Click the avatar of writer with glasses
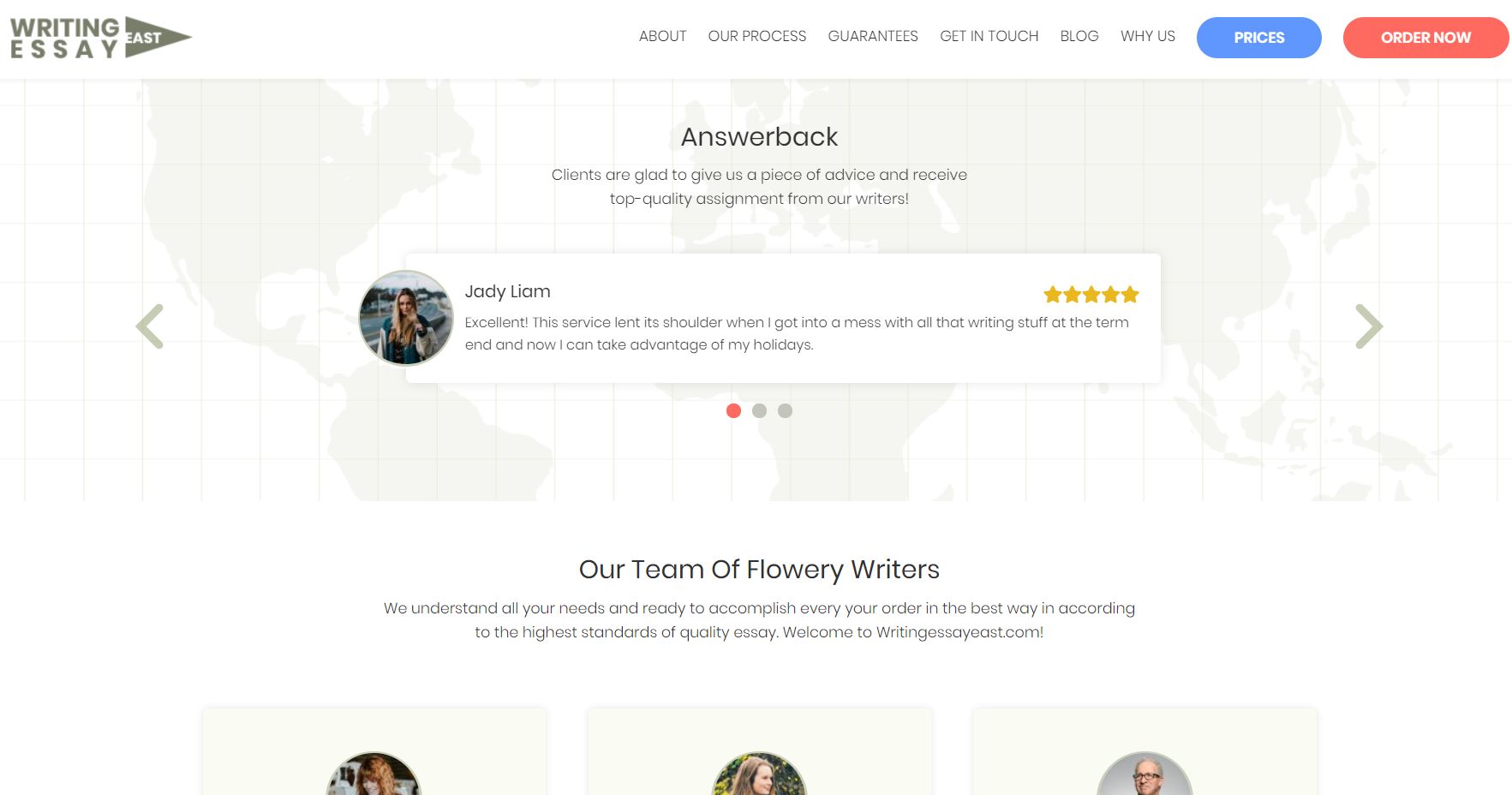The width and height of the screenshot is (1512, 795). click(x=1145, y=774)
